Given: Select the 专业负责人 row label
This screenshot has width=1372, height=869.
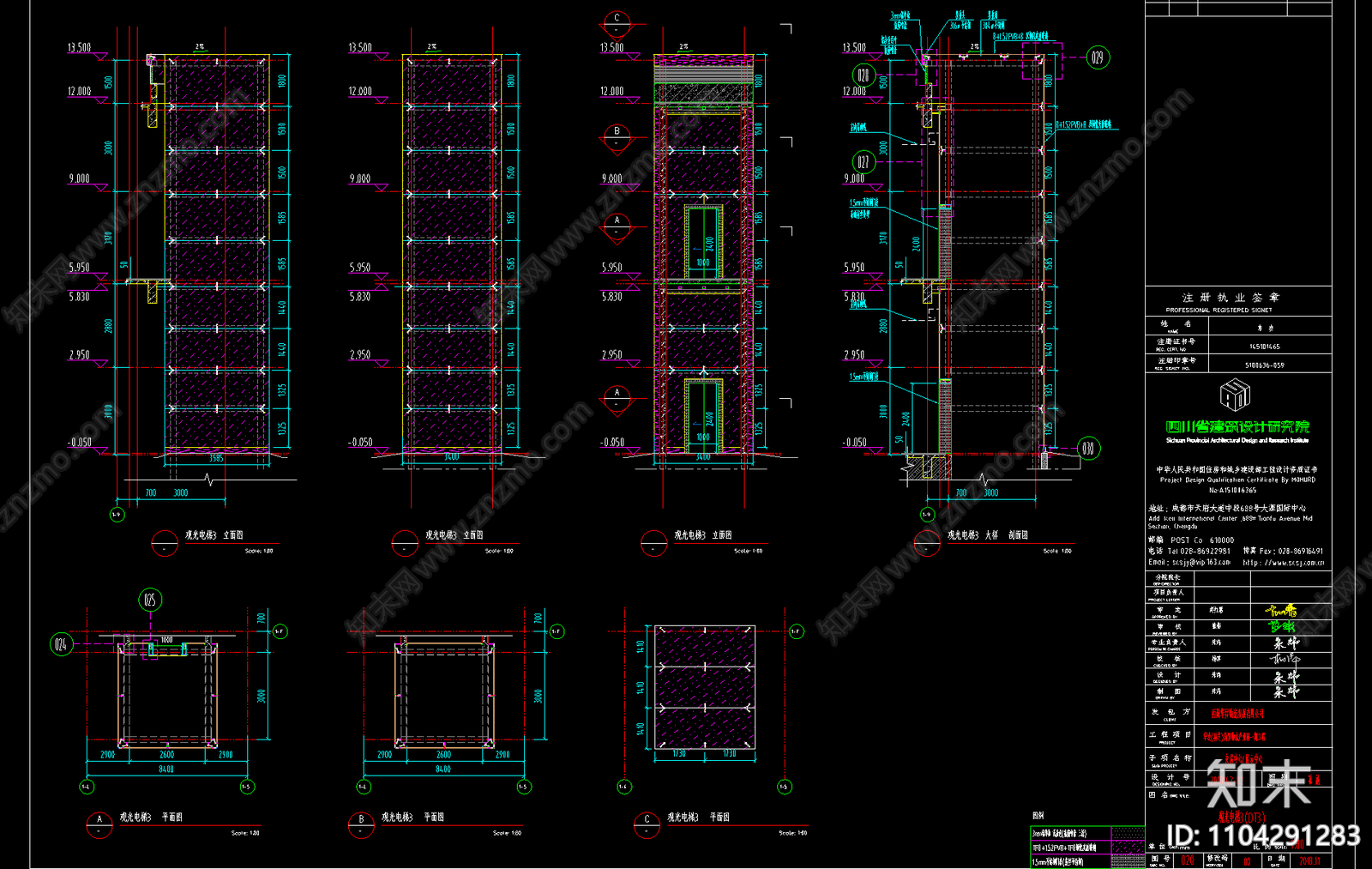Looking at the screenshot, I should coord(1168,643).
